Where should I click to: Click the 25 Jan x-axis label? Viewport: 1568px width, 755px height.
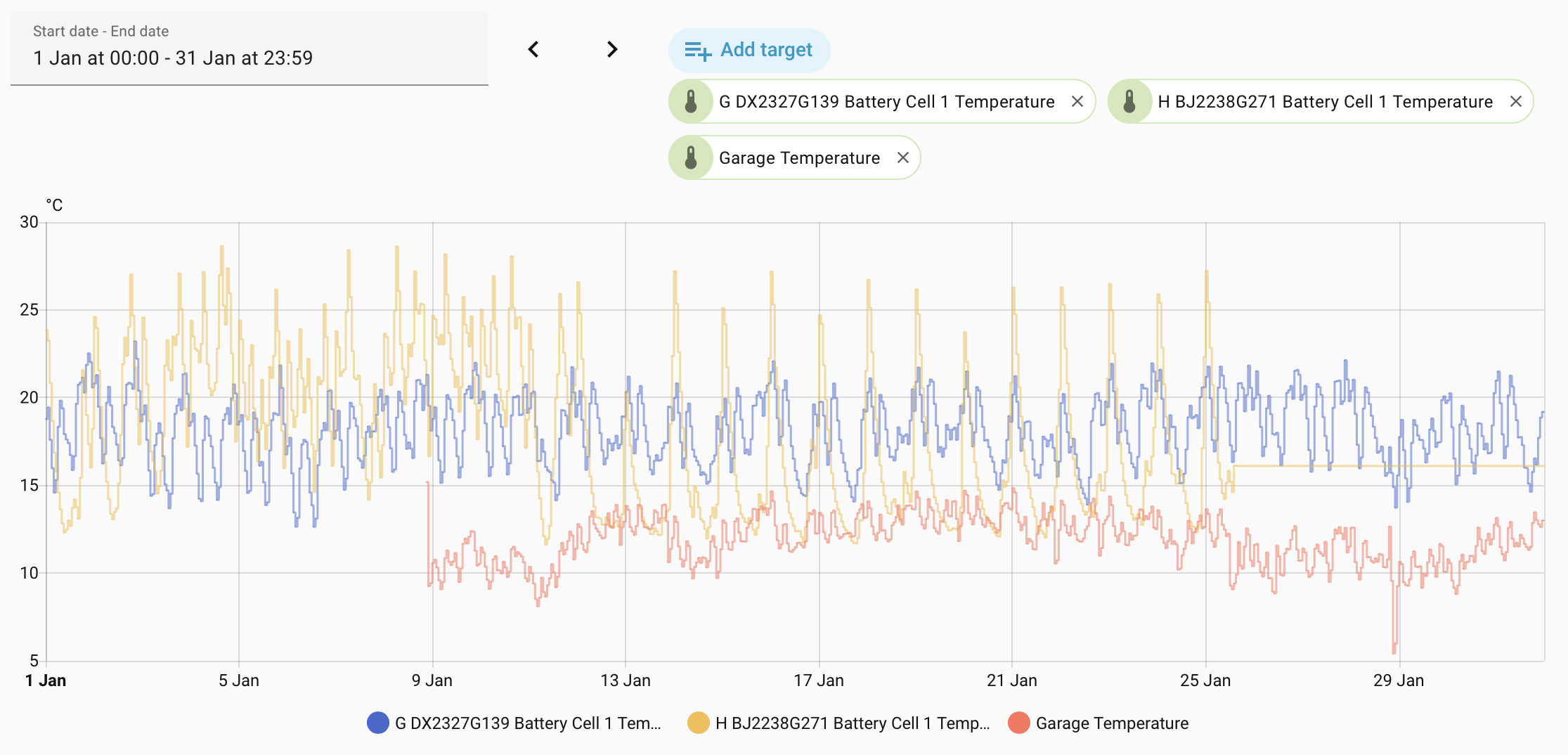(1205, 680)
